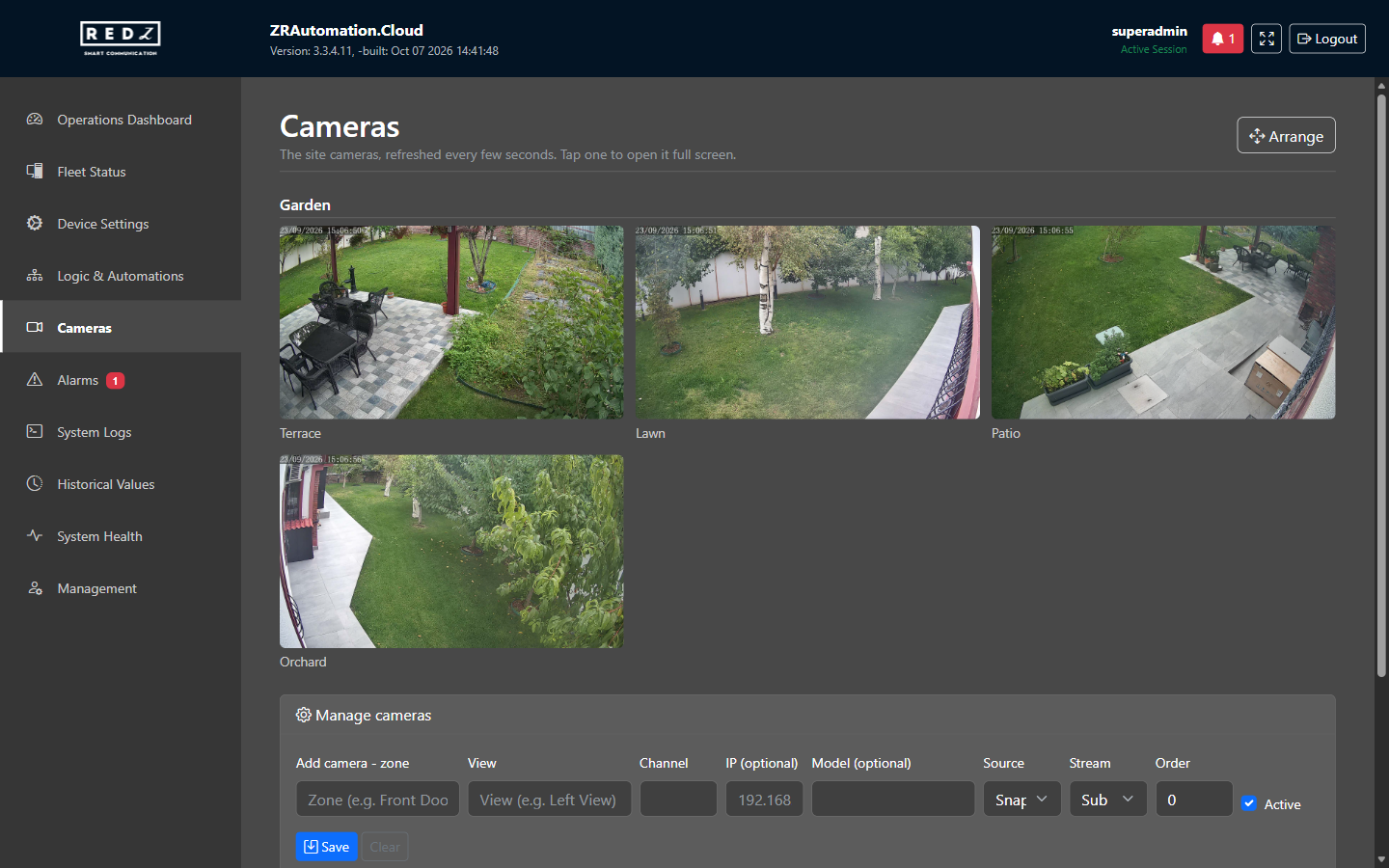The image size is (1389, 868).
Task: Open the red alarm bell notifications
Action: (1222, 39)
